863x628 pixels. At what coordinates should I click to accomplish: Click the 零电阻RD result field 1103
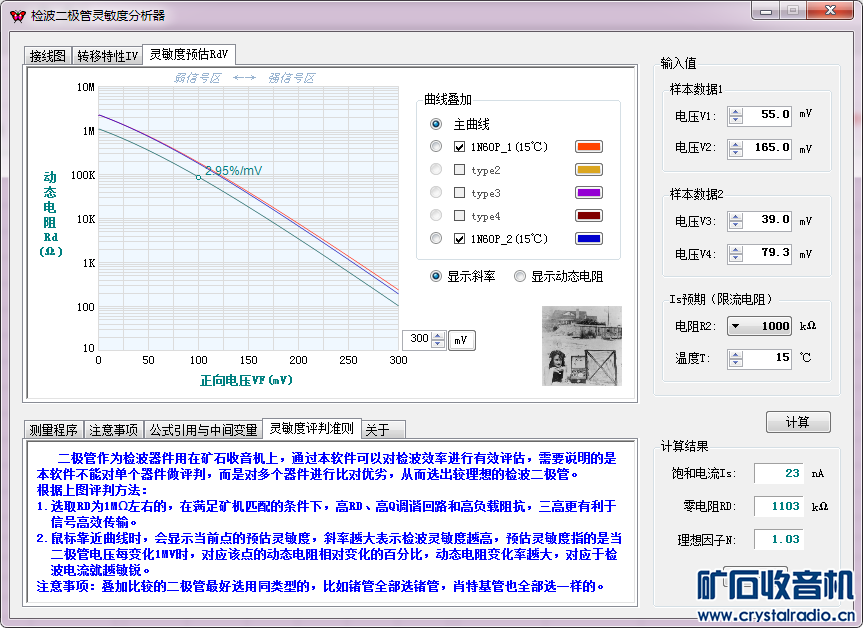[x=779, y=506]
